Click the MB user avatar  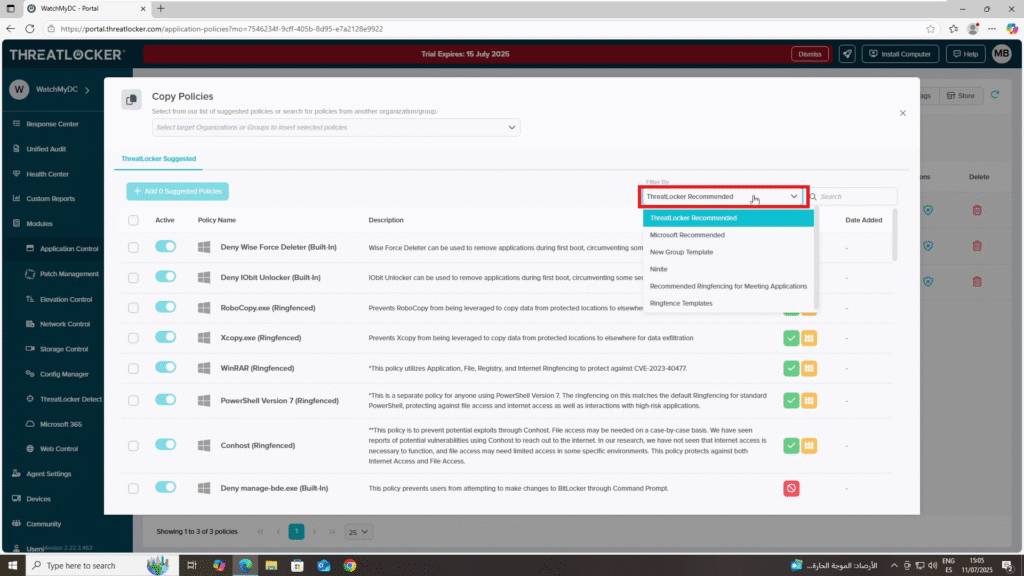(x=1002, y=54)
